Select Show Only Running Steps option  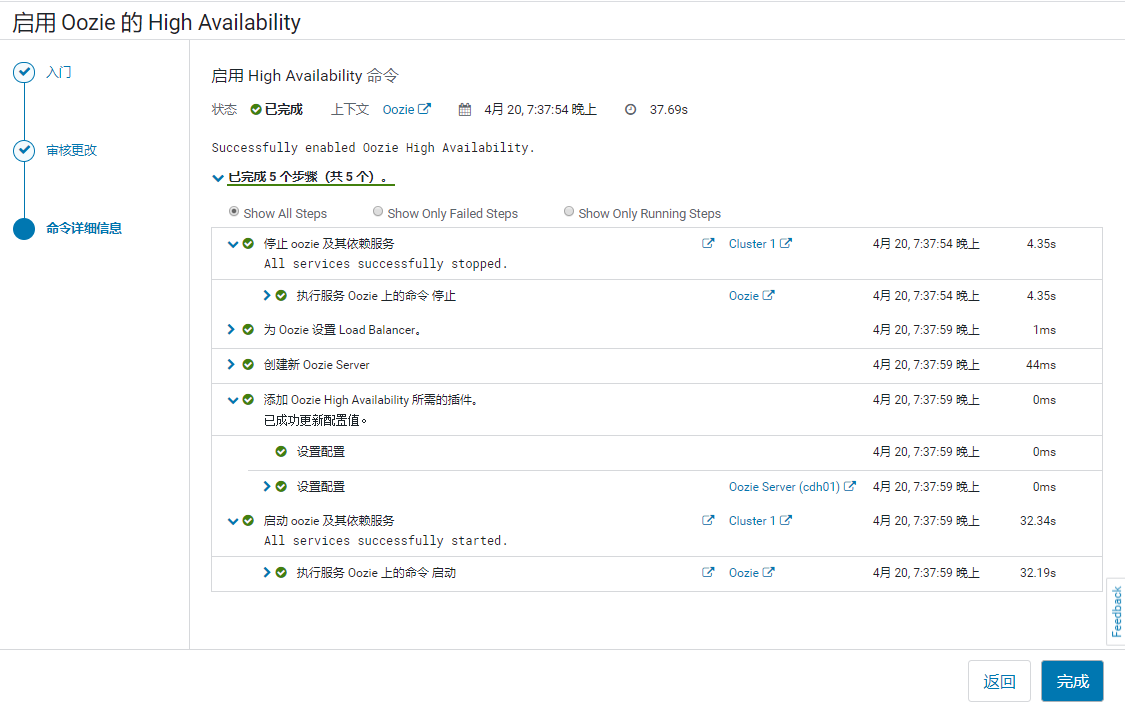(x=569, y=212)
